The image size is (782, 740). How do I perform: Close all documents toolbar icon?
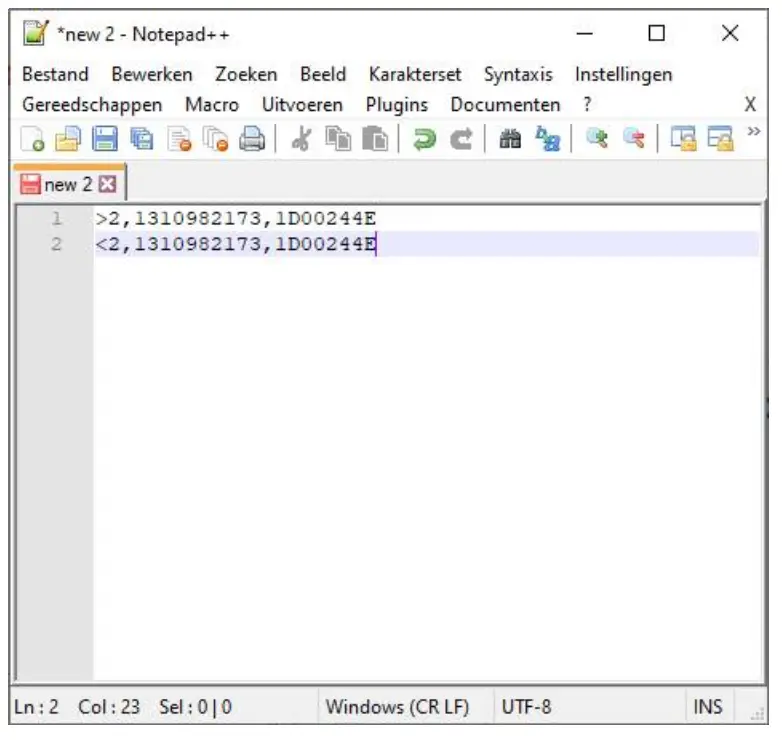coord(215,139)
